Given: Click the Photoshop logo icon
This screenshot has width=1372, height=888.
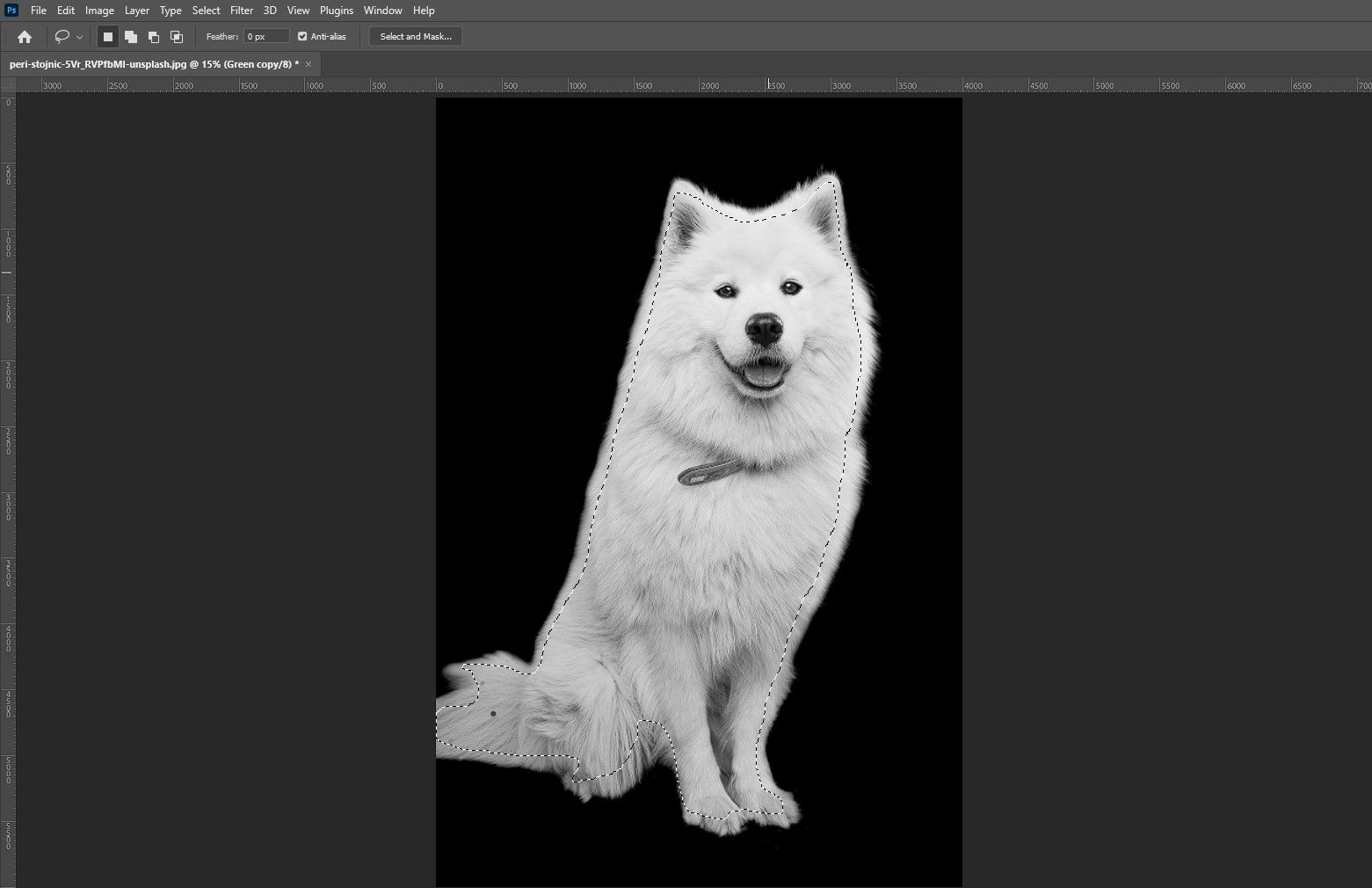Looking at the screenshot, I should coord(11,11).
